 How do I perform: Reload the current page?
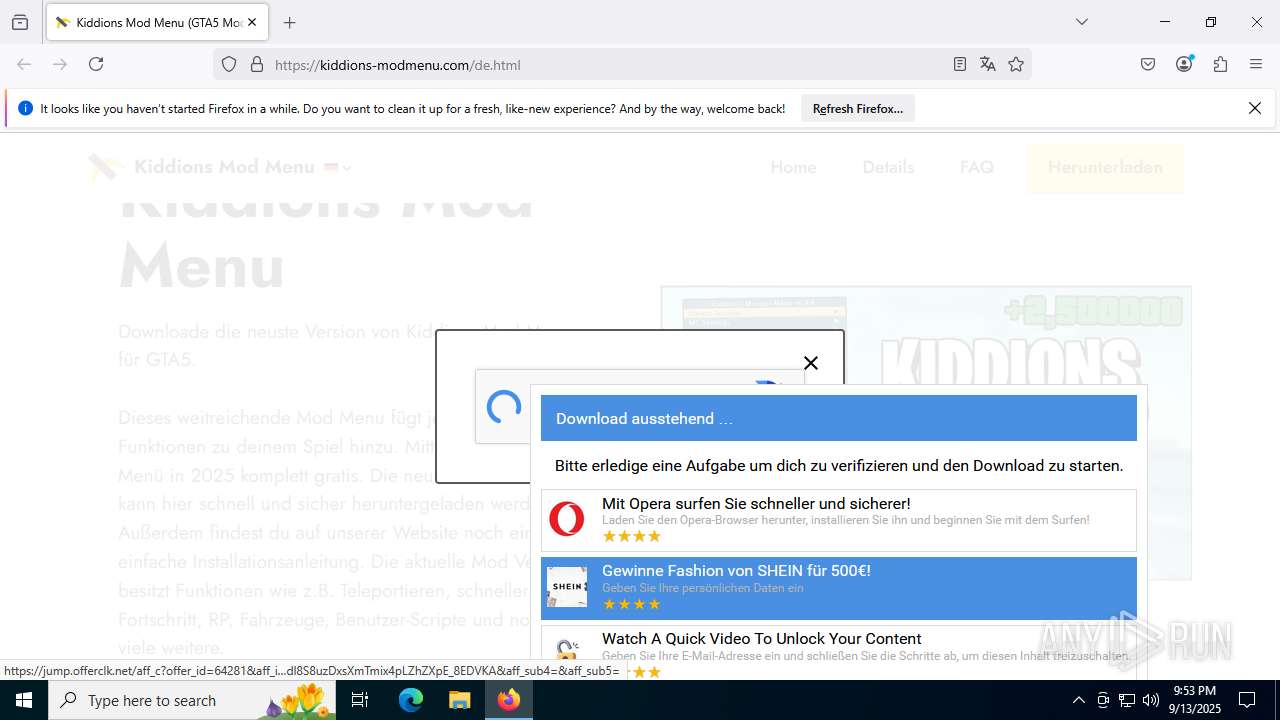click(96, 64)
